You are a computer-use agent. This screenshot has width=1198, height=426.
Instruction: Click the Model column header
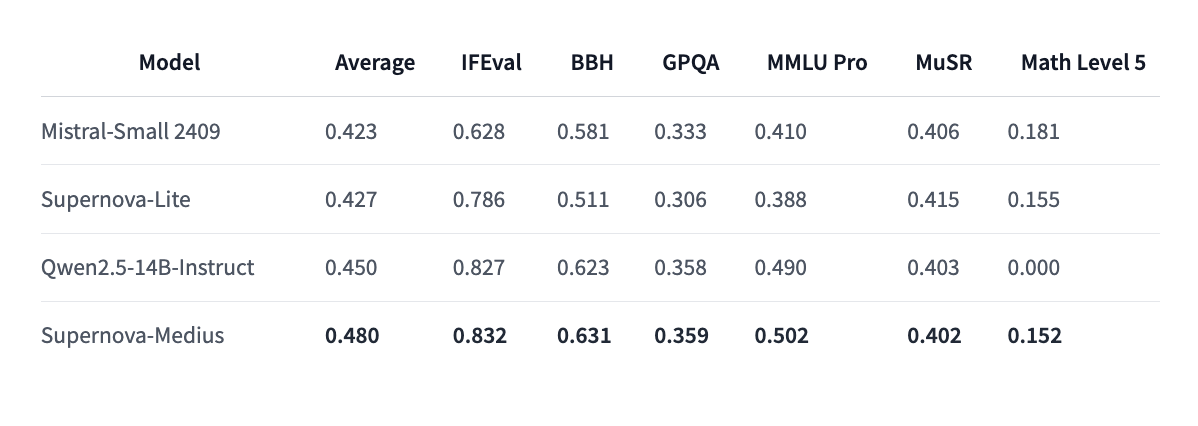(x=169, y=62)
